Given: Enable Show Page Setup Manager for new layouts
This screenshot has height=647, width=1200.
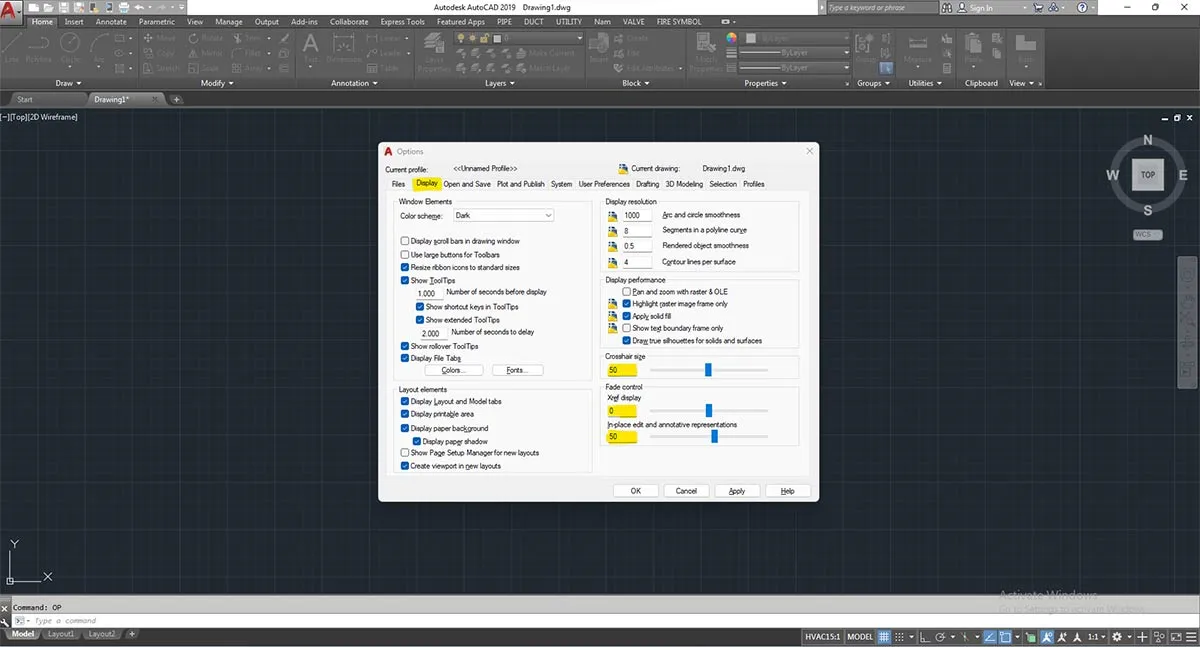Looking at the screenshot, I should tap(405, 452).
